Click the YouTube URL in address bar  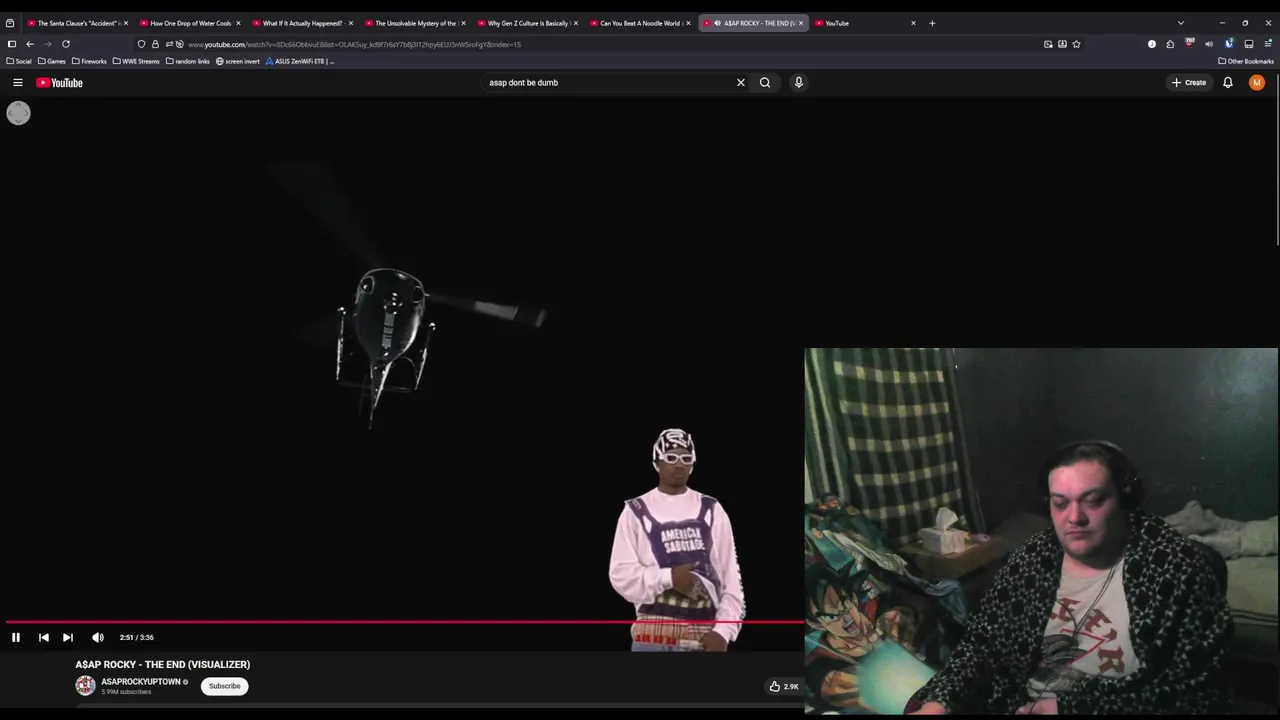click(354, 44)
